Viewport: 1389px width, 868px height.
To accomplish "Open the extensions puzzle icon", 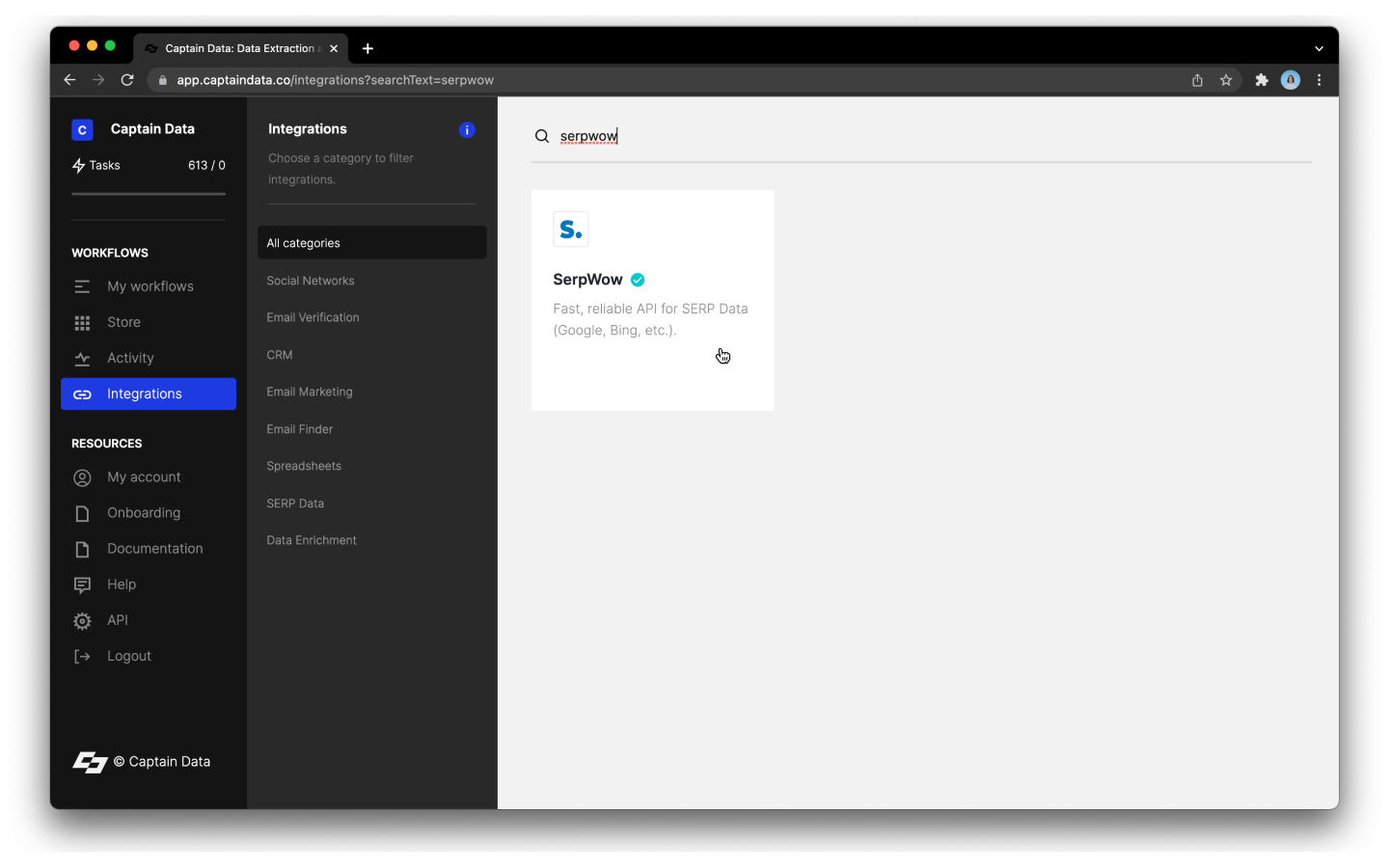I will tap(1262, 80).
